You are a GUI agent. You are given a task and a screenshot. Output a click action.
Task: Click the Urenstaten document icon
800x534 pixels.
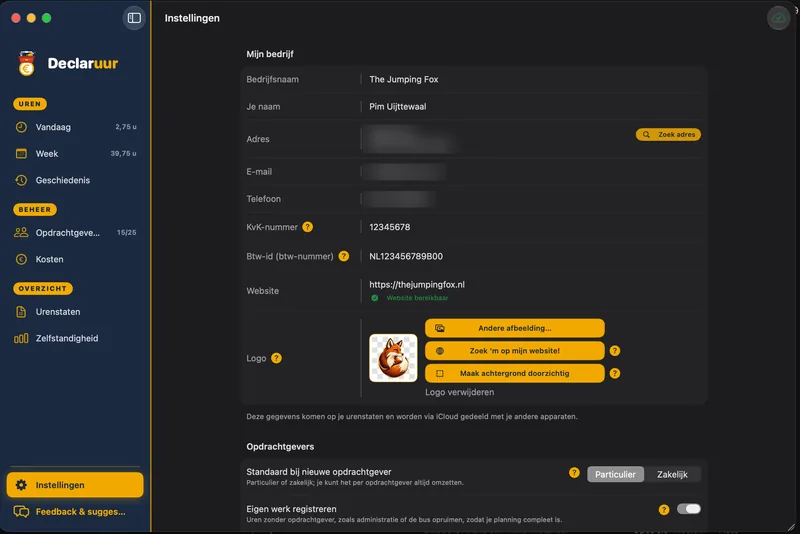click(21, 312)
